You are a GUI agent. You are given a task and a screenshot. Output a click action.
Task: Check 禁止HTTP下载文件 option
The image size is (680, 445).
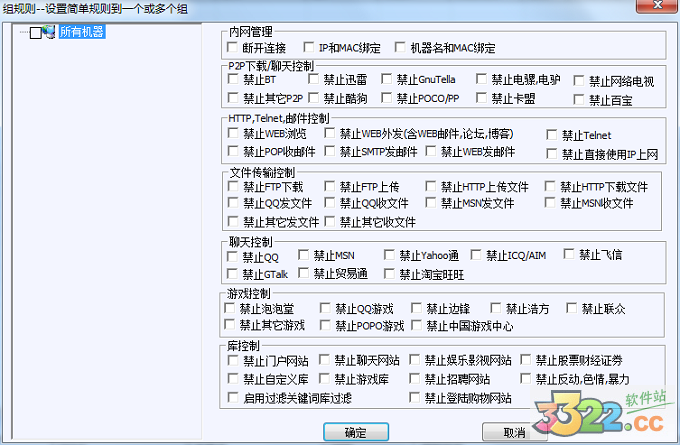click(550, 187)
